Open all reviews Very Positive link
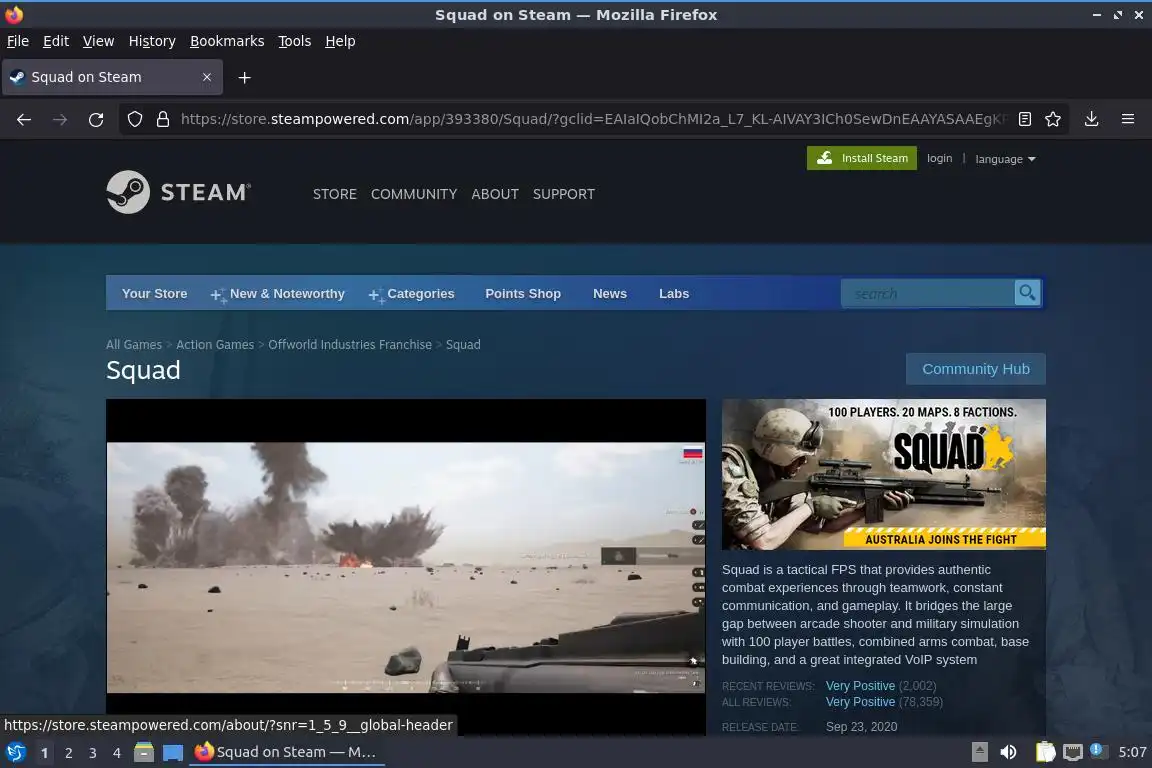The image size is (1152, 768). coord(860,702)
